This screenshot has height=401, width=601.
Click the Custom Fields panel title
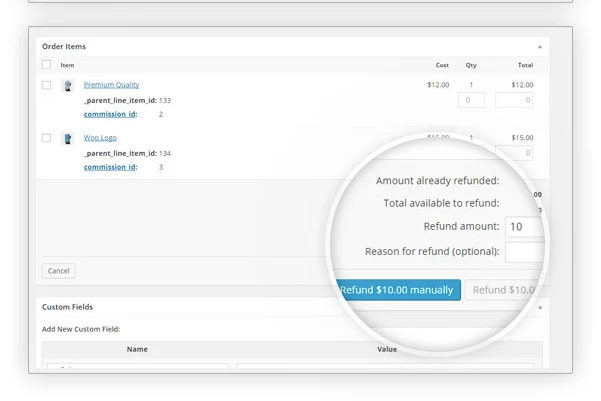67,307
